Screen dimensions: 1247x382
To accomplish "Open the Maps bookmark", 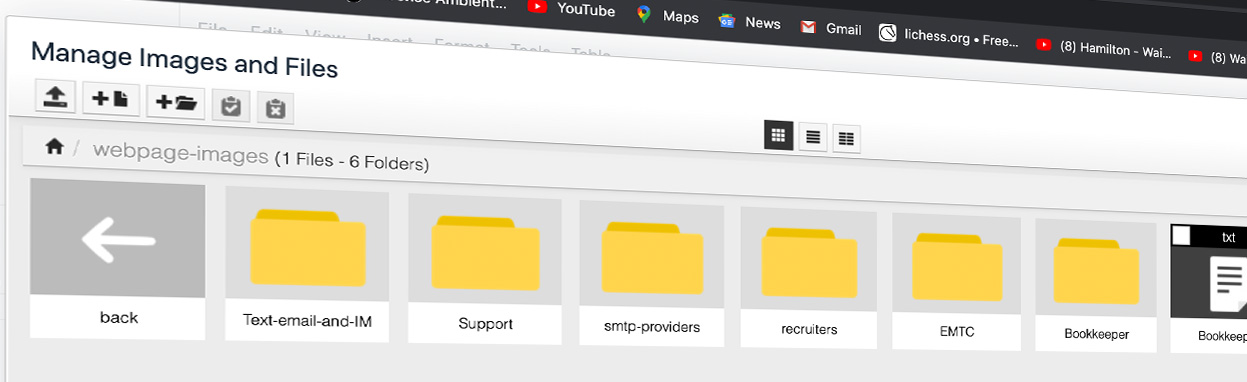I will (667, 16).
